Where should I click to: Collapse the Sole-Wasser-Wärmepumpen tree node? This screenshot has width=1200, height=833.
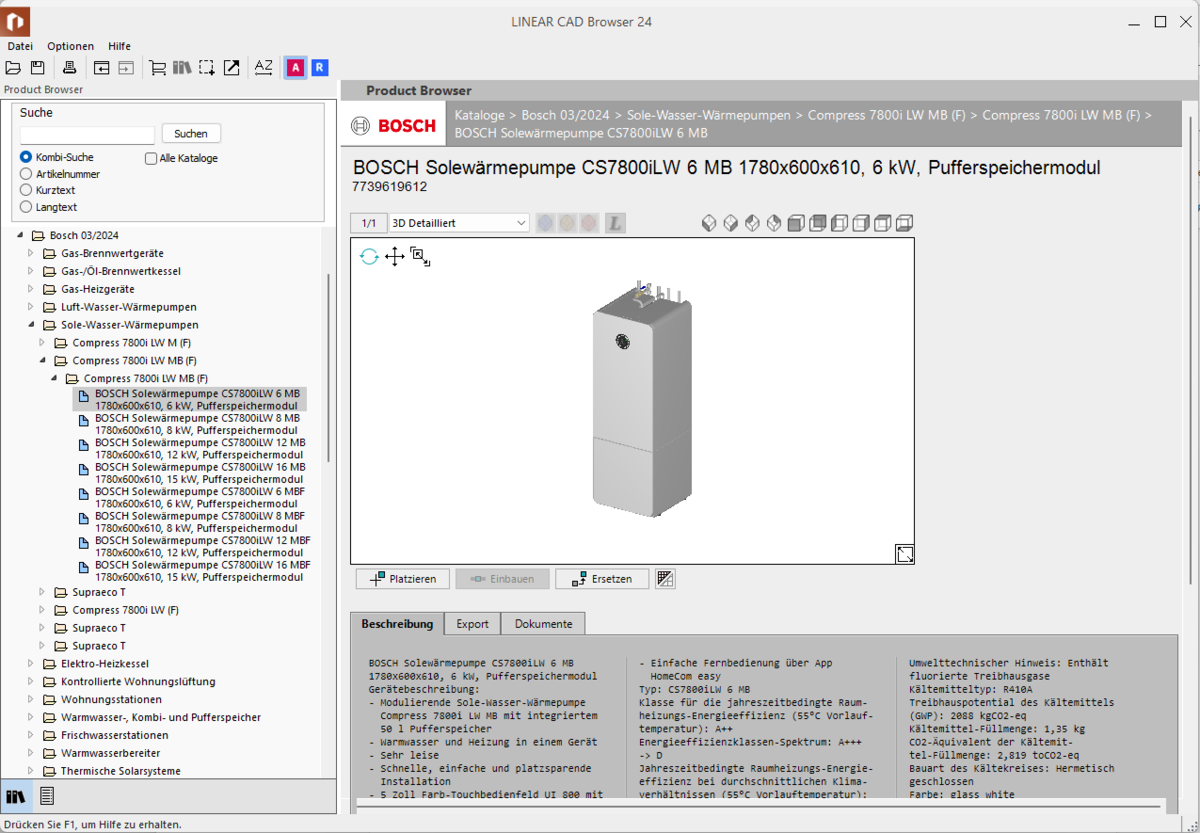click(32, 324)
